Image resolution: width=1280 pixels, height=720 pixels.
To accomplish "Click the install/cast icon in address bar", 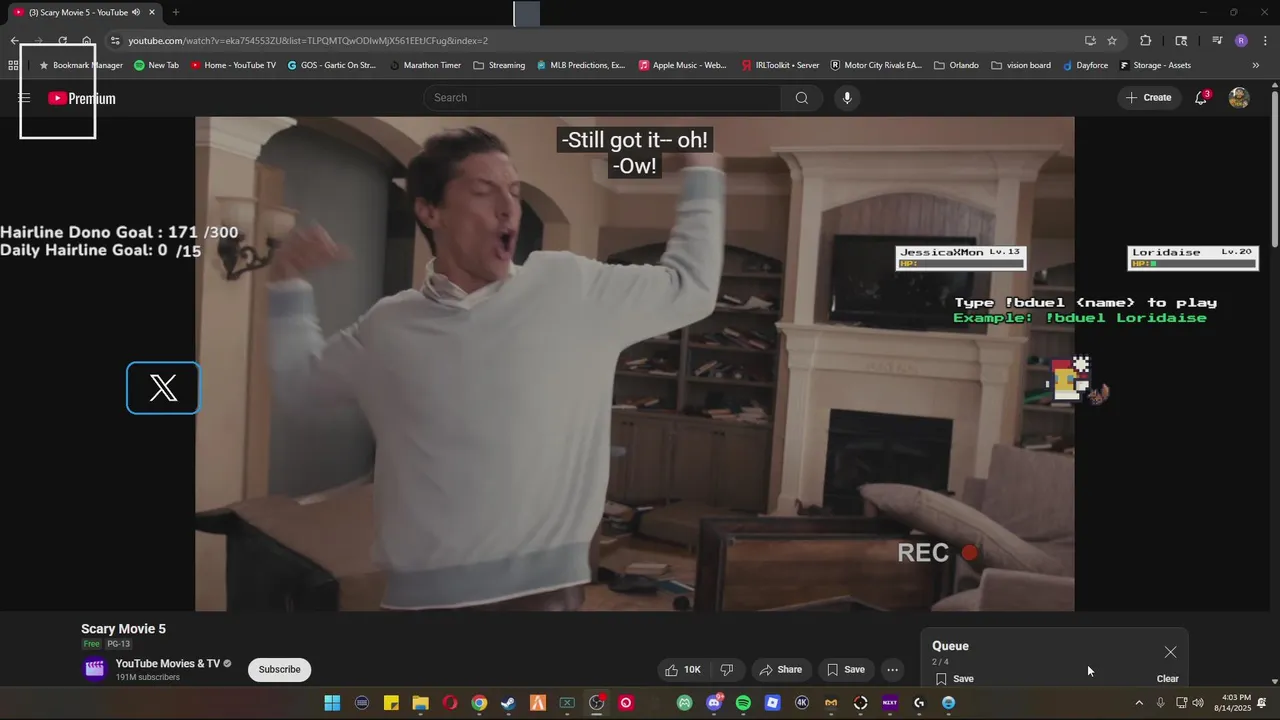I will [x=1090, y=41].
